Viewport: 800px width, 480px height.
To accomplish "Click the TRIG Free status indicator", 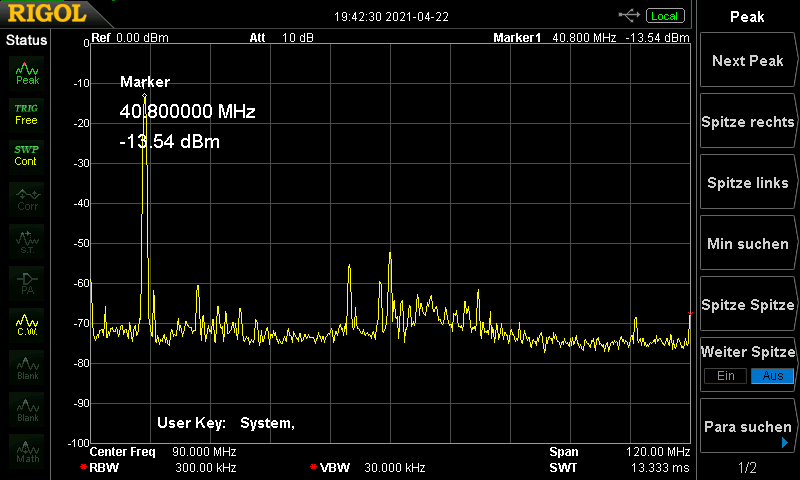I will (27, 115).
